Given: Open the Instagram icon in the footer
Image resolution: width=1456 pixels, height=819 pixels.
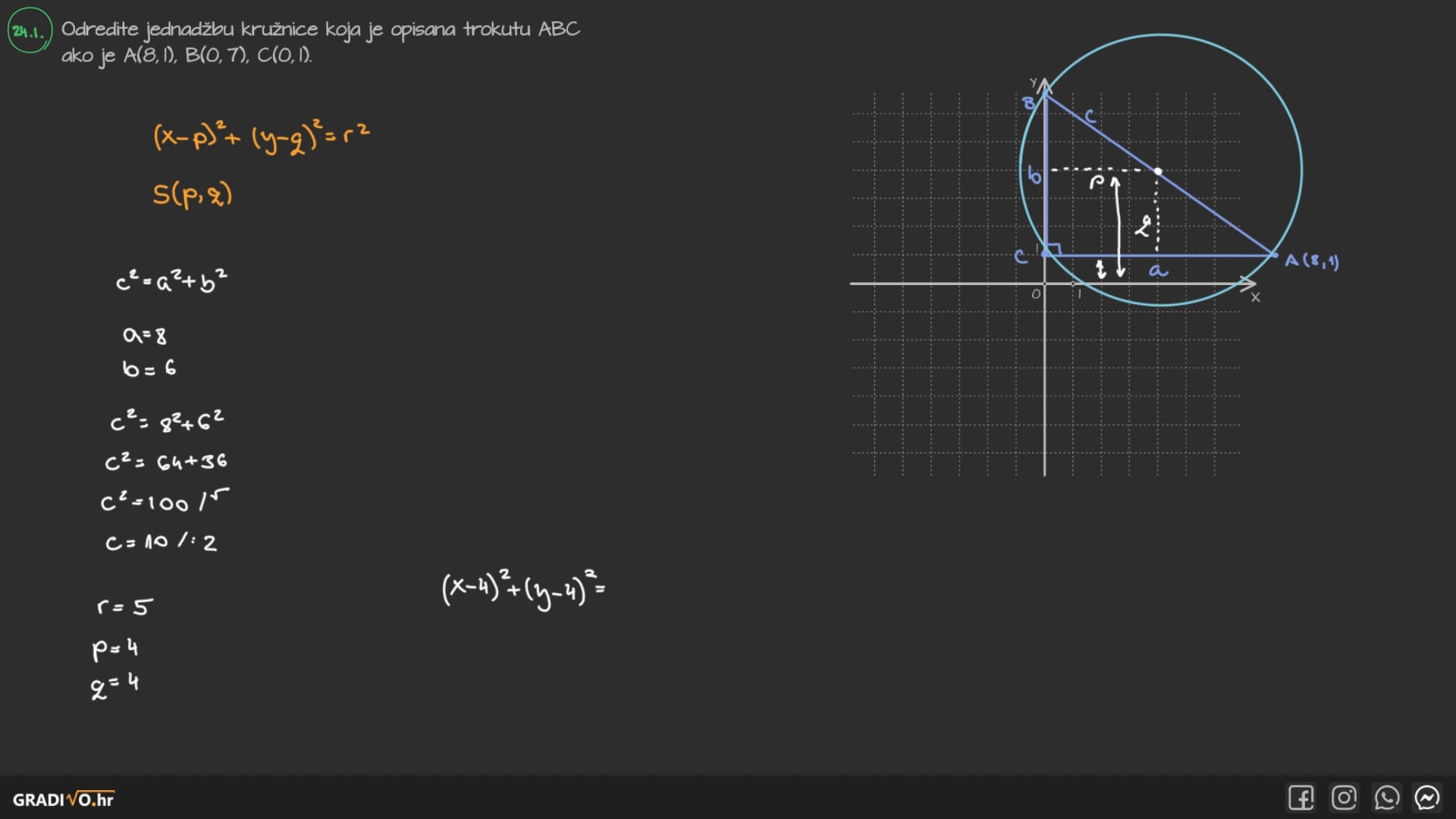Looking at the screenshot, I should (1344, 798).
